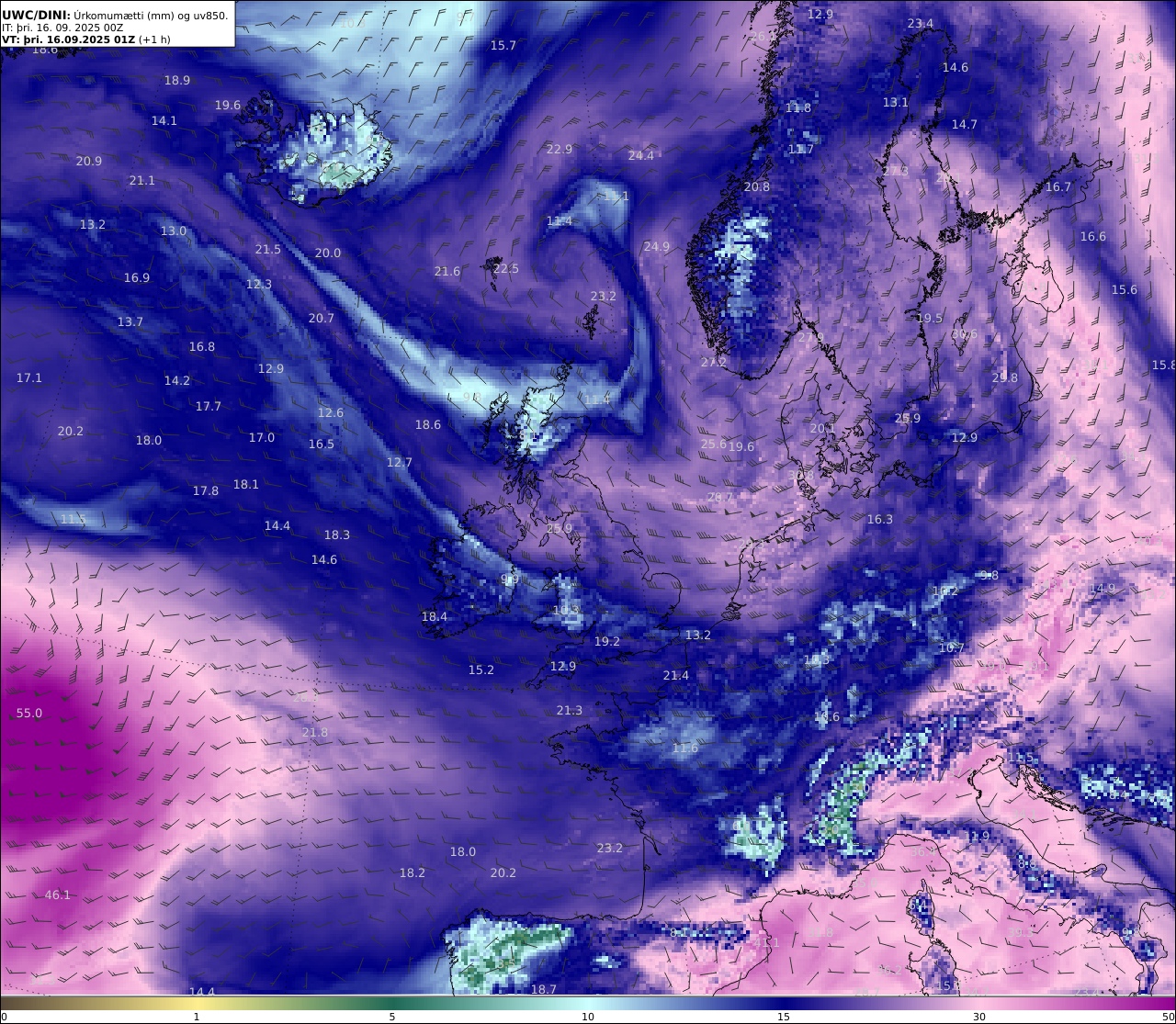Click the 18.1 value label
Viewport: 1176px width, 1024px height.
(246, 484)
